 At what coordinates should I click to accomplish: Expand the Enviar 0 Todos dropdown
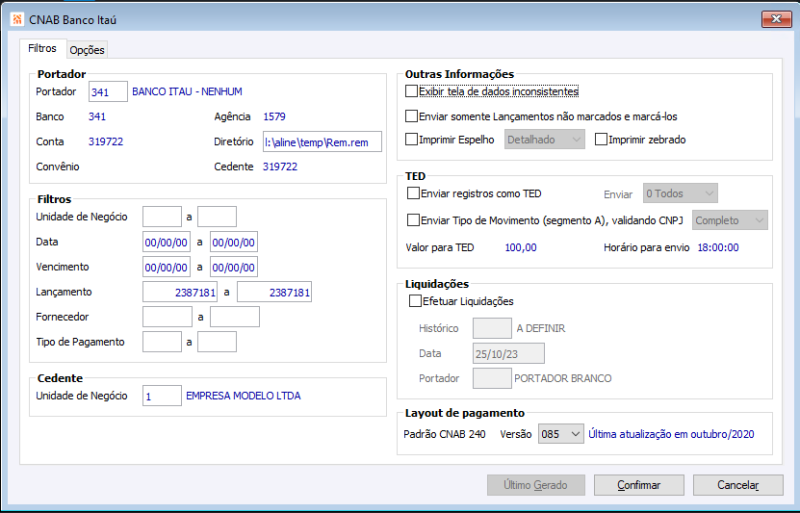coord(680,193)
